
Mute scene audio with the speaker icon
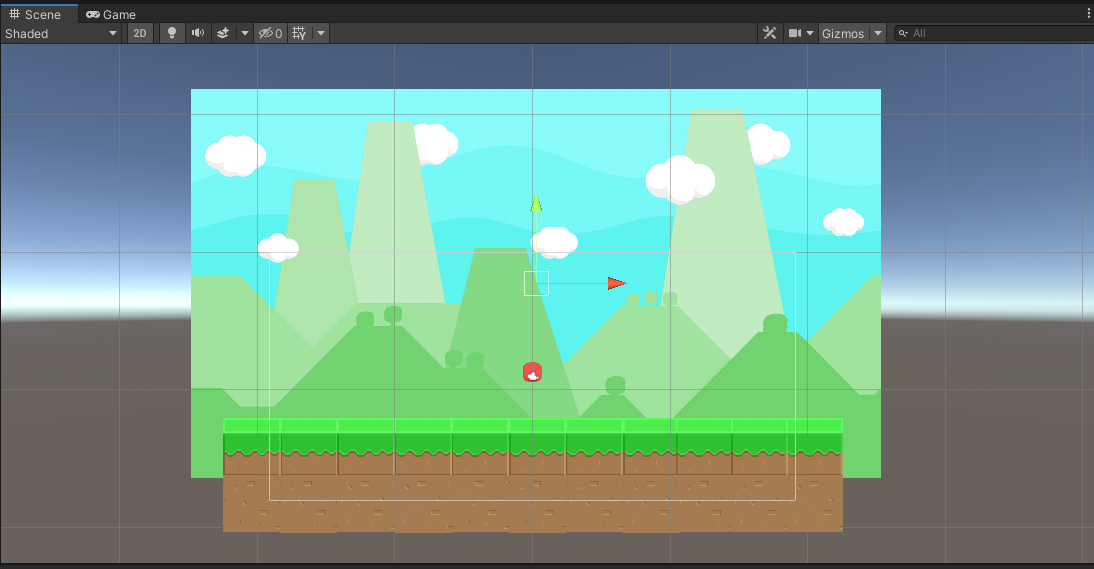click(198, 33)
